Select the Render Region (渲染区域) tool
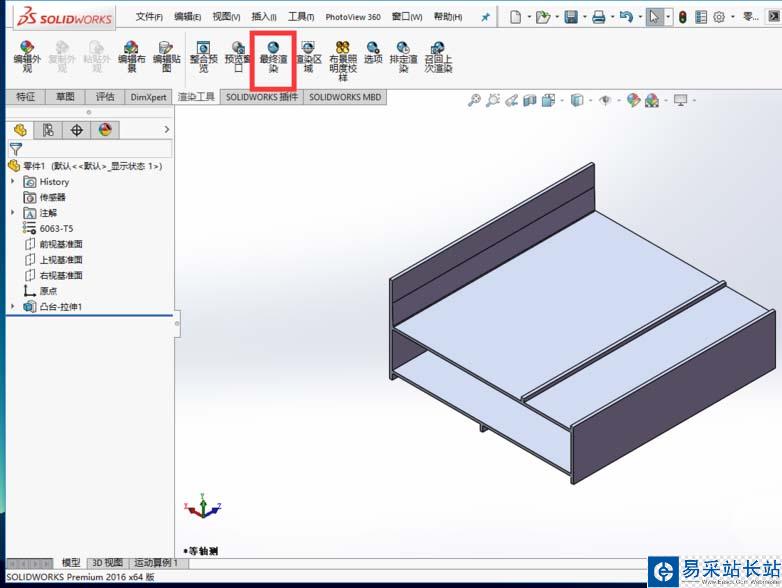Viewport: 782px width, 588px height. point(309,57)
